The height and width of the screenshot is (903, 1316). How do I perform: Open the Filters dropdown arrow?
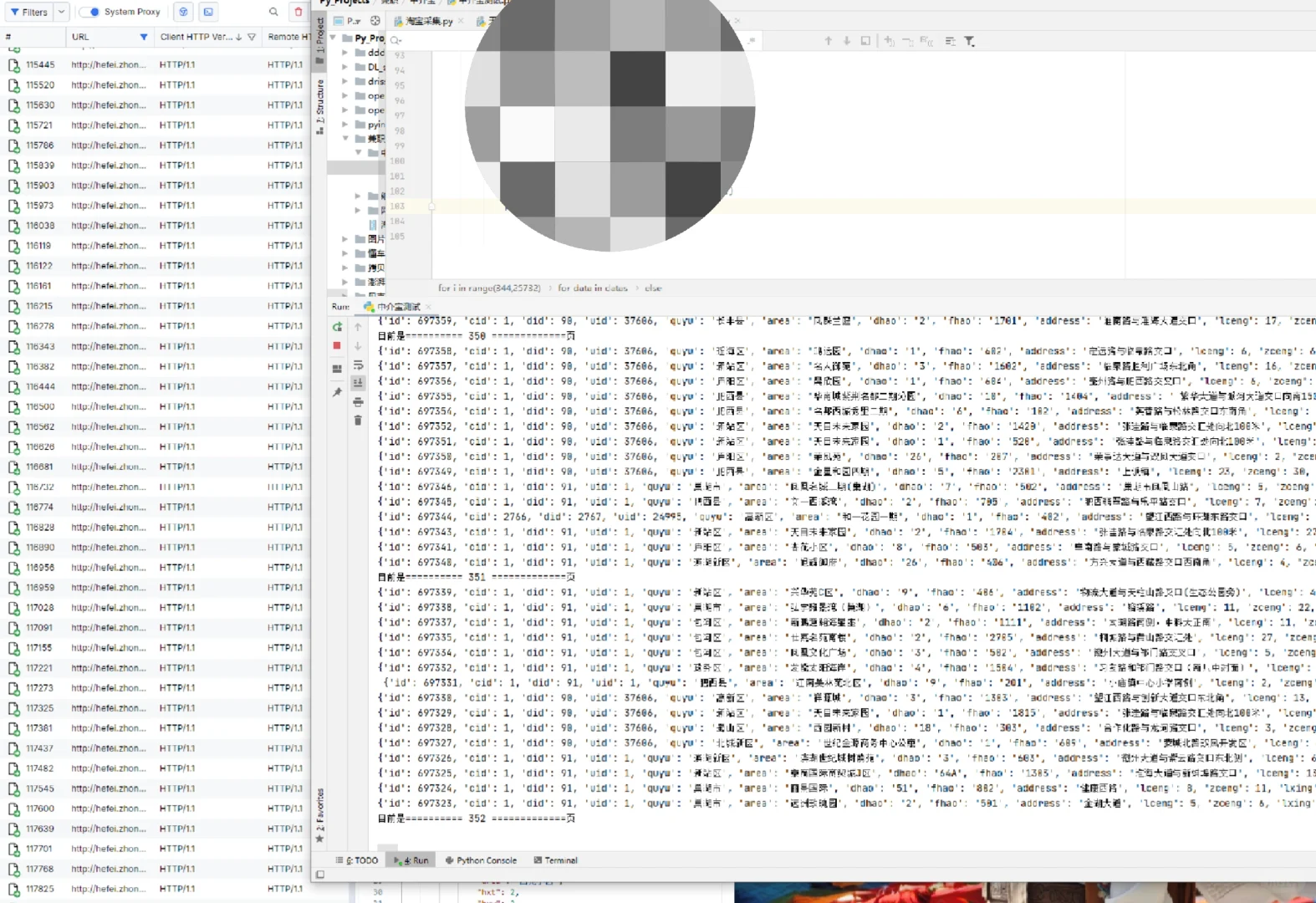[61, 12]
